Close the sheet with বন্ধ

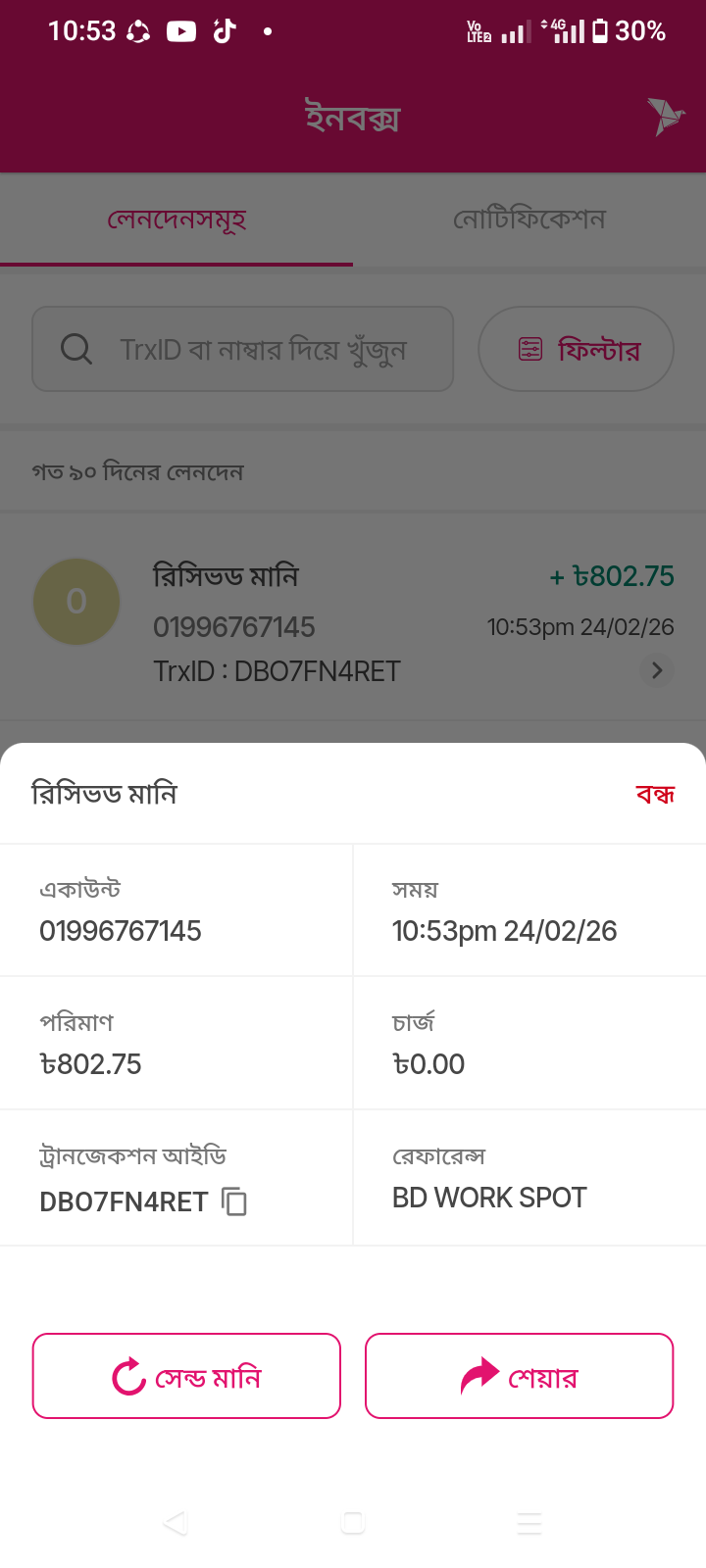pos(655,794)
